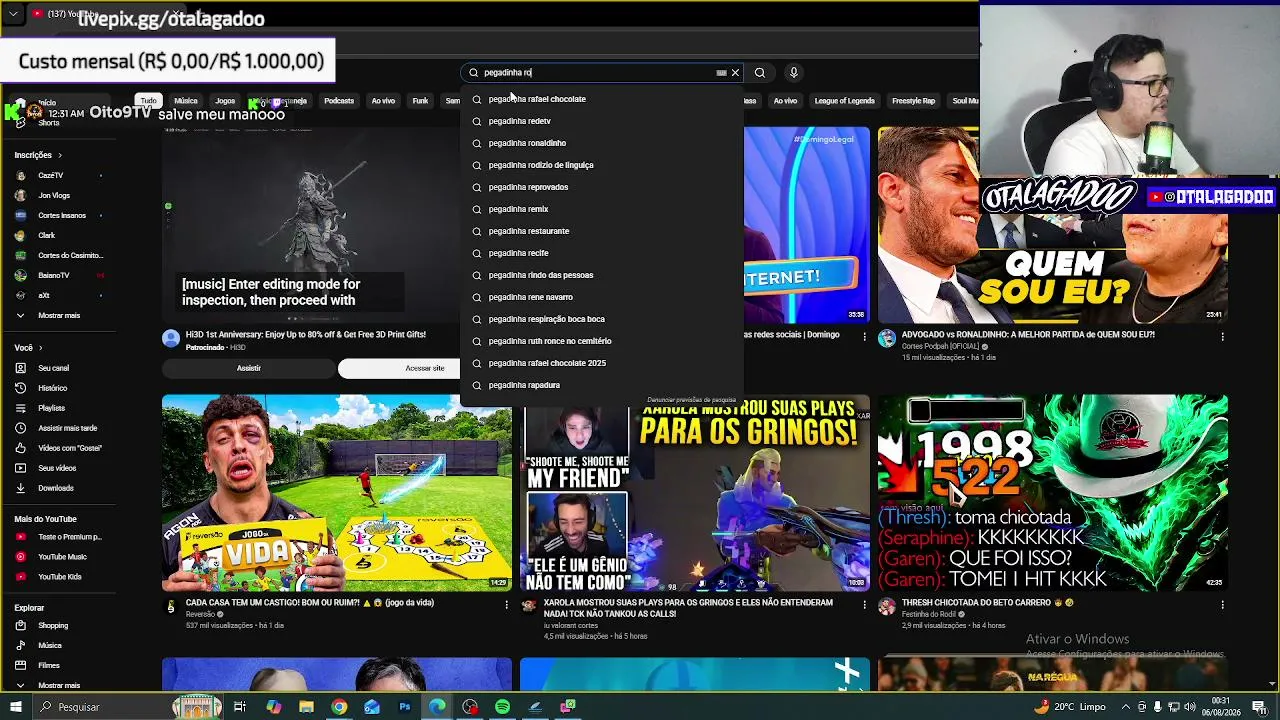This screenshot has height=720, width=1280.
Task: Choose suggestion 'pegadinha rene navarro'
Action: click(602, 297)
